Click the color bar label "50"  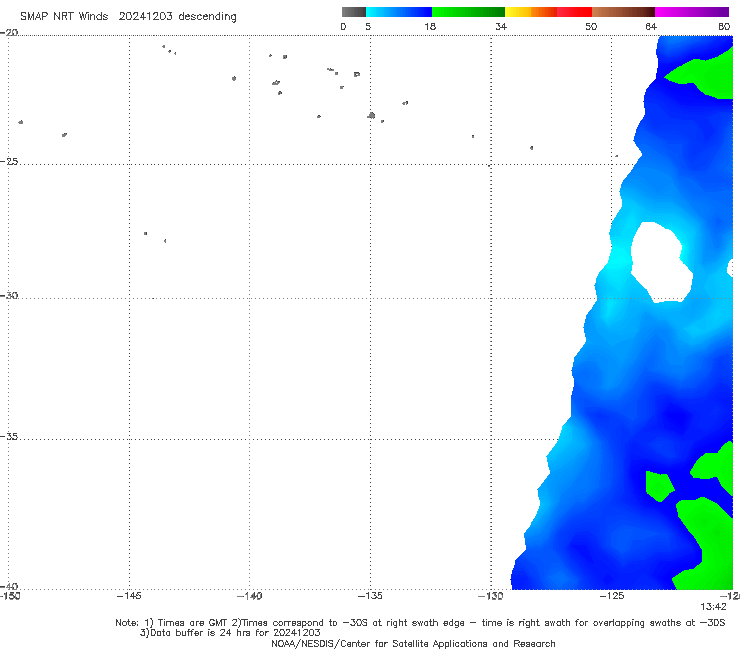(x=591, y=26)
